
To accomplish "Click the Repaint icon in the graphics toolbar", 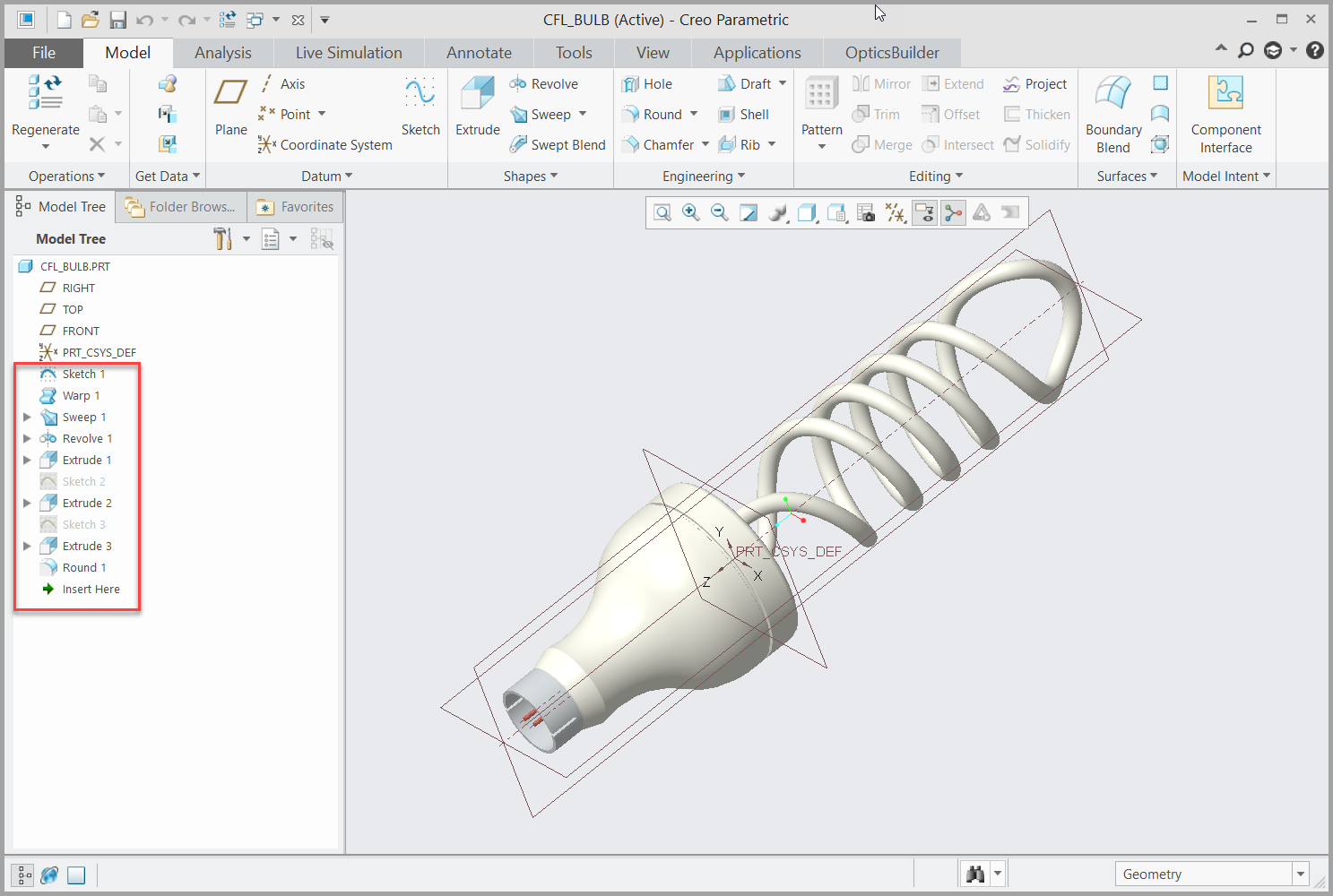I will pyautogui.click(x=749, y=212).
